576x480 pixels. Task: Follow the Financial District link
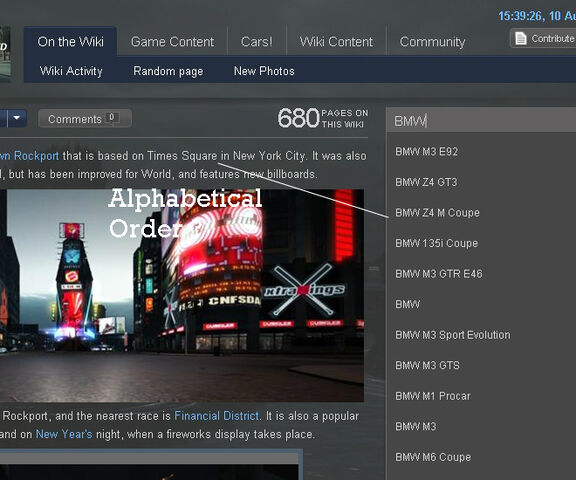pyautogui.click(x=216, y=416)
